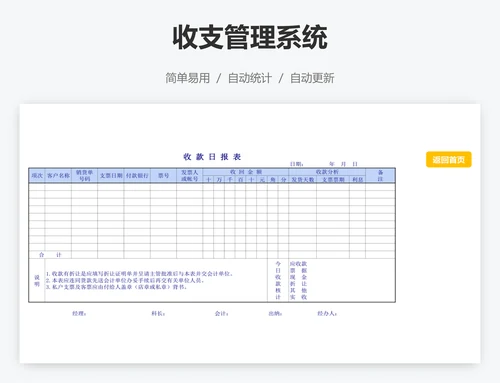The height and width of the screenshot is (383, 500).
Task: Select the 销货单号码 column header
Action: pos(84,176)
